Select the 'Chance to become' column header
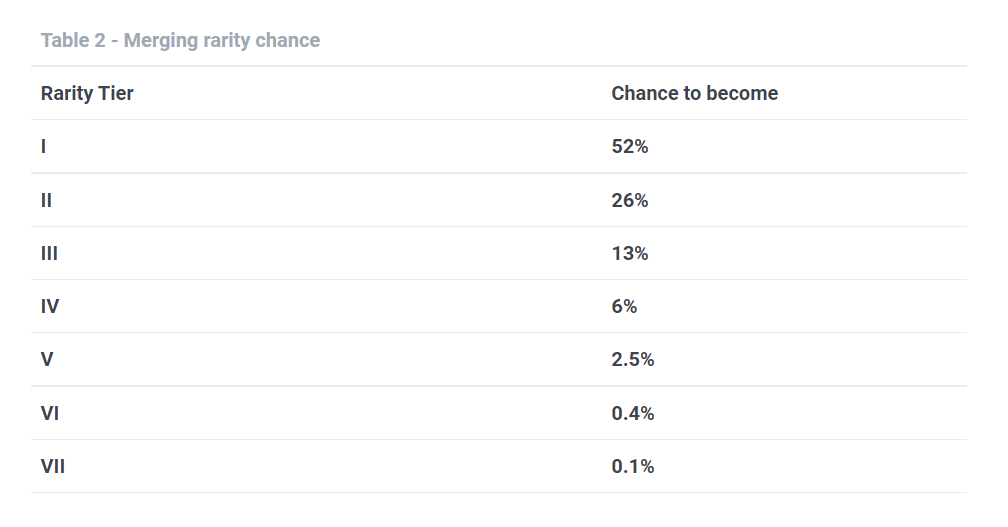Screen dimensions: 1008x527 tap(694, 93)
